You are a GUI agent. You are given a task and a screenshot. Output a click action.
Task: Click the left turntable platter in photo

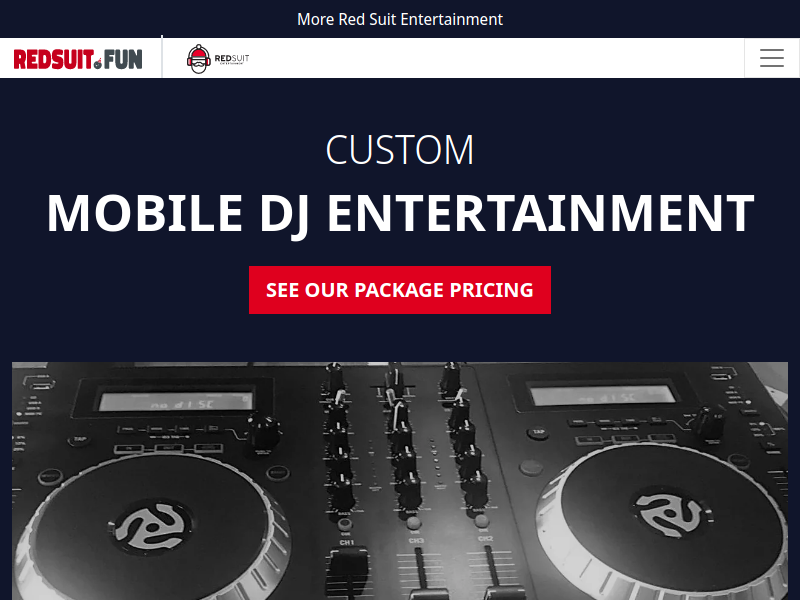[153, 528]
